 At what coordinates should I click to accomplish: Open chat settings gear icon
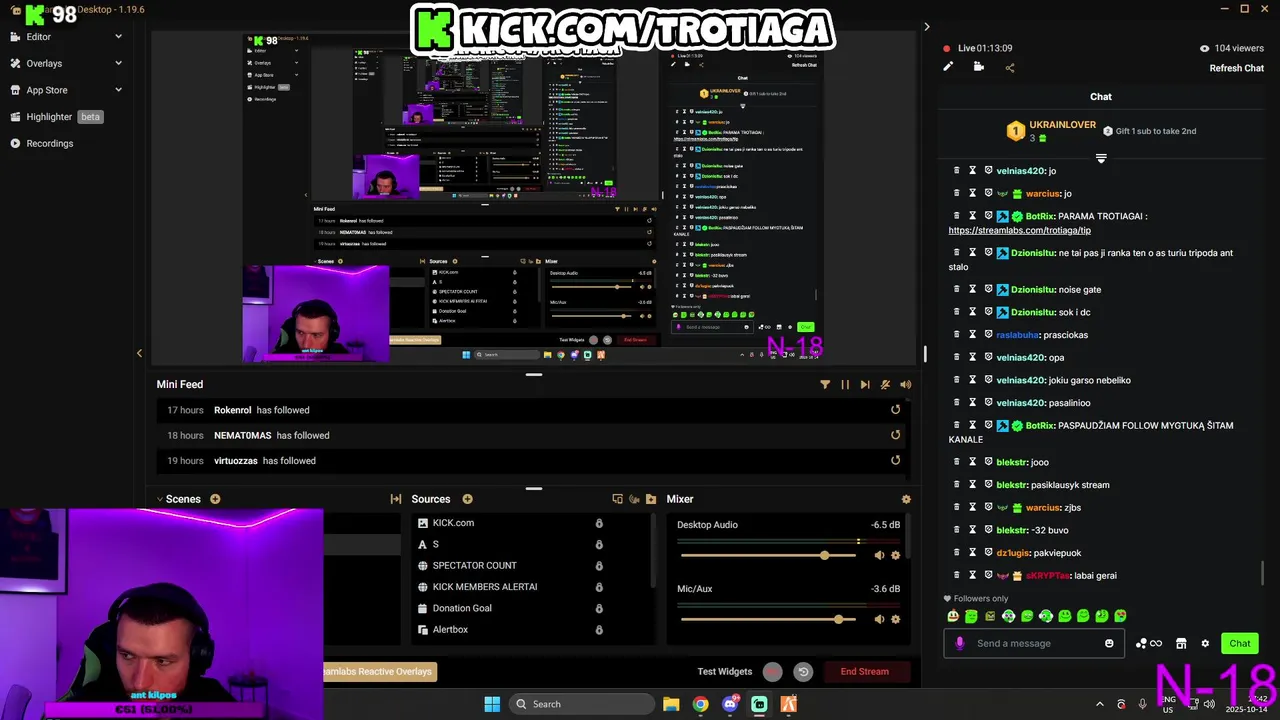coord(1205,643)
